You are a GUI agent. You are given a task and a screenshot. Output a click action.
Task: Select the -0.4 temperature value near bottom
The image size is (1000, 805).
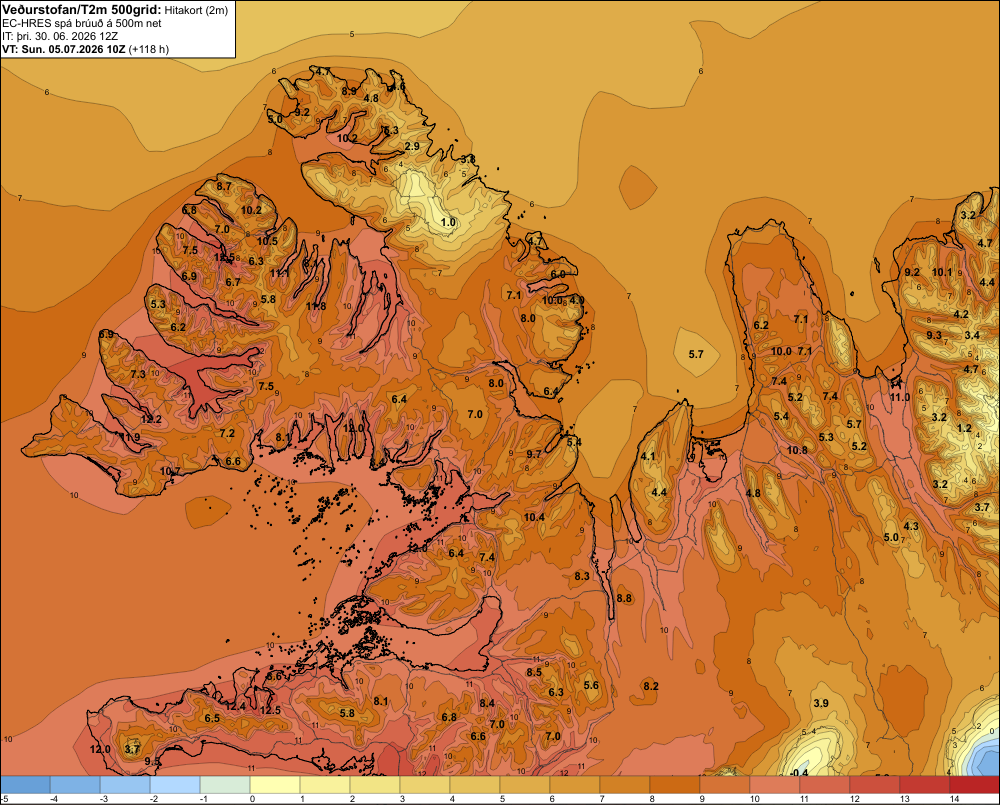(x=798, y=773)
